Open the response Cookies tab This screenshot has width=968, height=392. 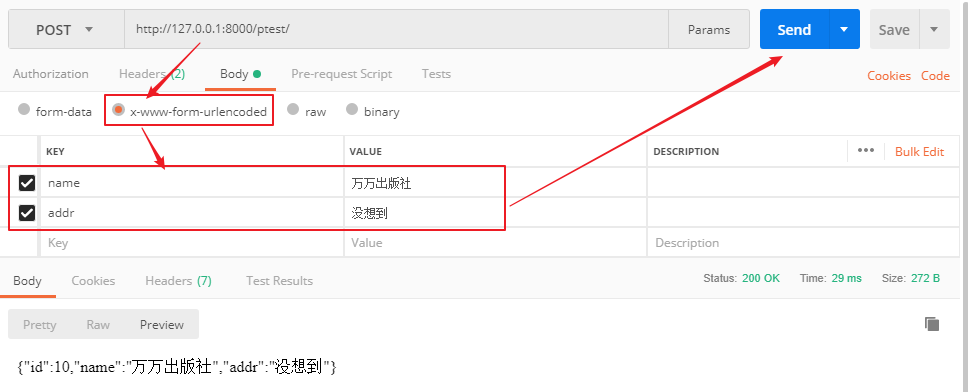(93, 281)
